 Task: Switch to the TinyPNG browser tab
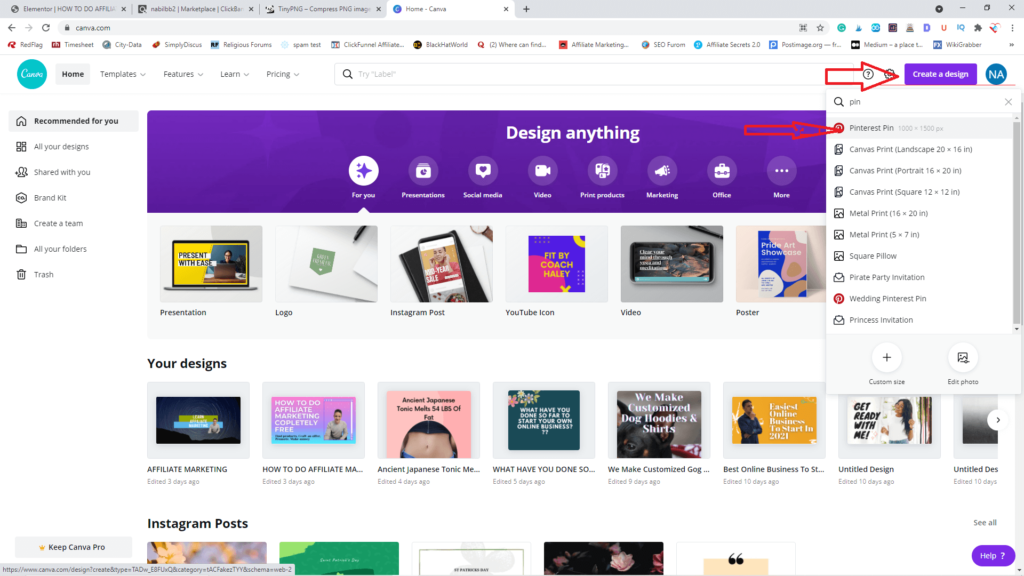tap(323, 9)
